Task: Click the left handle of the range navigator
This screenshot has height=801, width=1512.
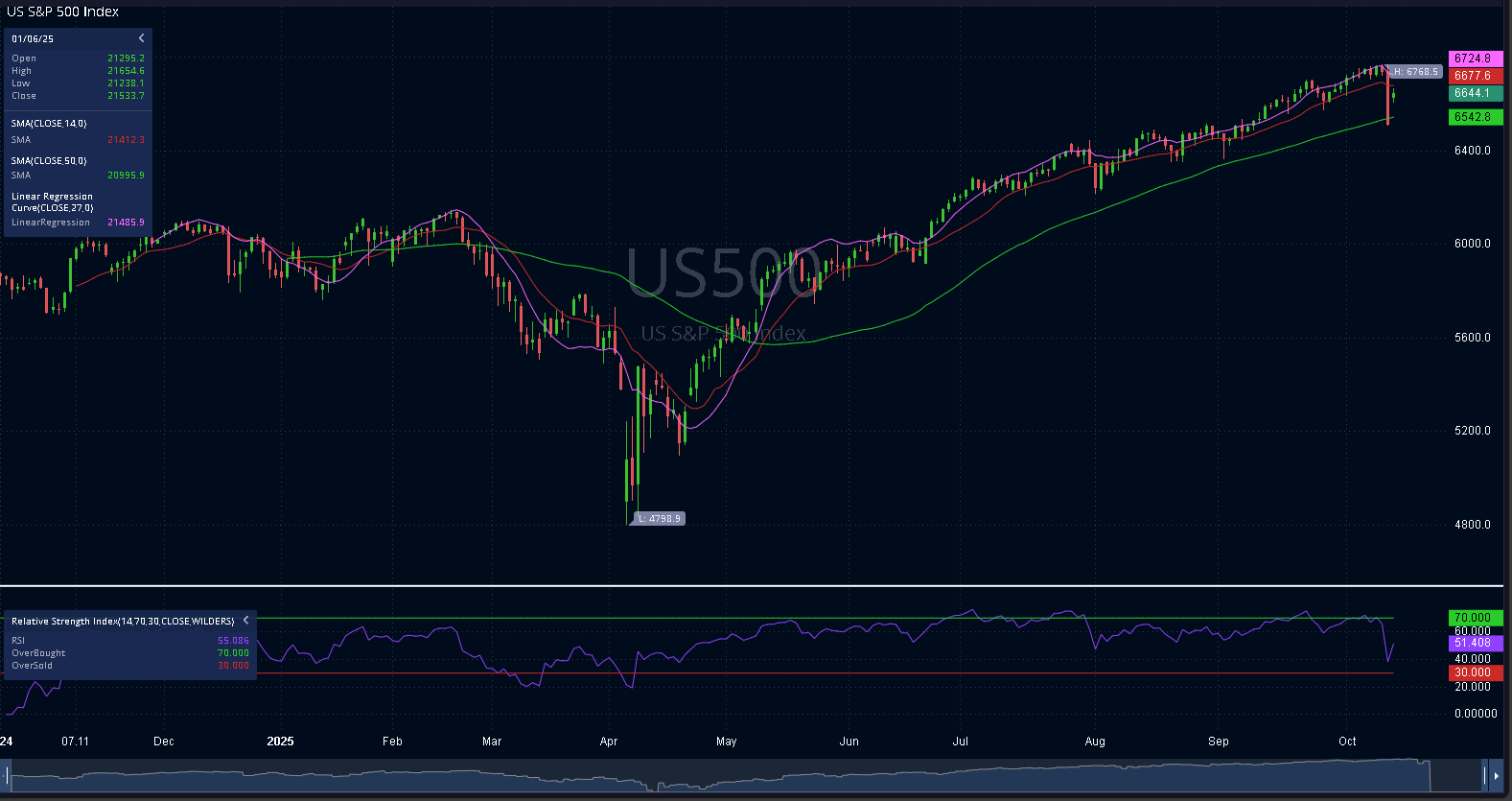Action: pos(7,775)
